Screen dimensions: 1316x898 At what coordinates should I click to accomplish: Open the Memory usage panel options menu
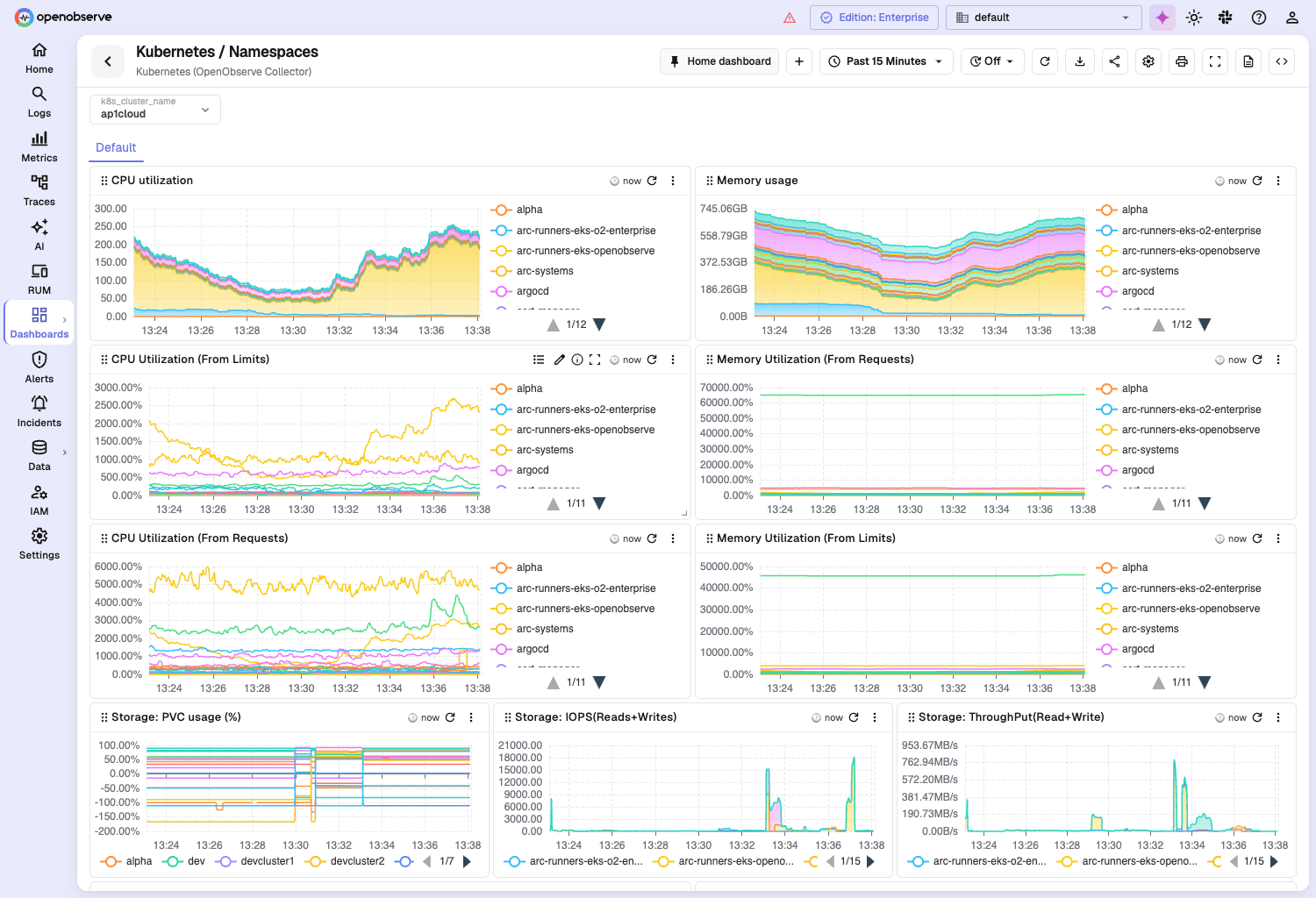coord(1278,181)
